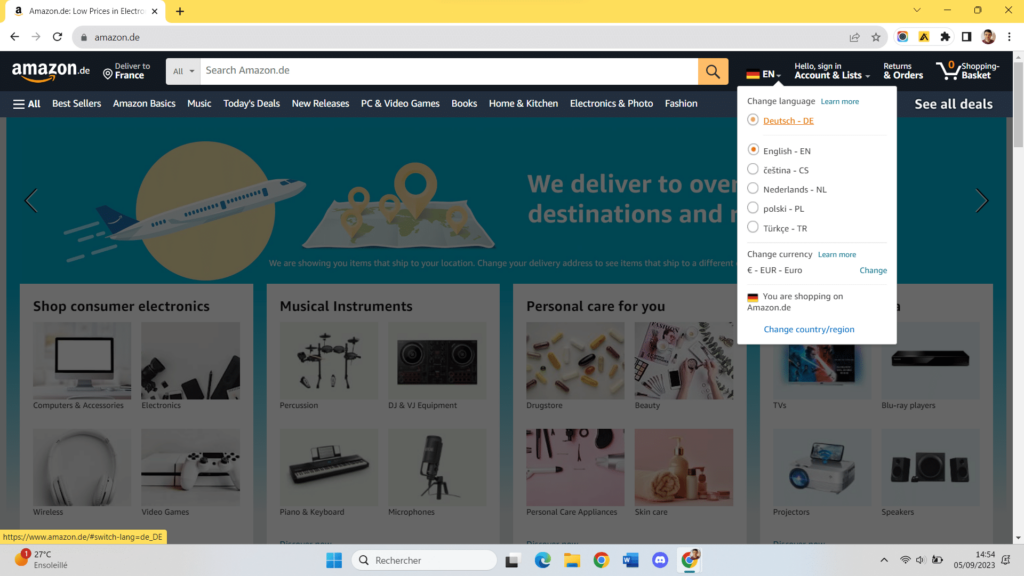The width and height of the screenshot is (1024, 576).
Task: Open the All hamburger menu
Action: [x=27, y=104]
